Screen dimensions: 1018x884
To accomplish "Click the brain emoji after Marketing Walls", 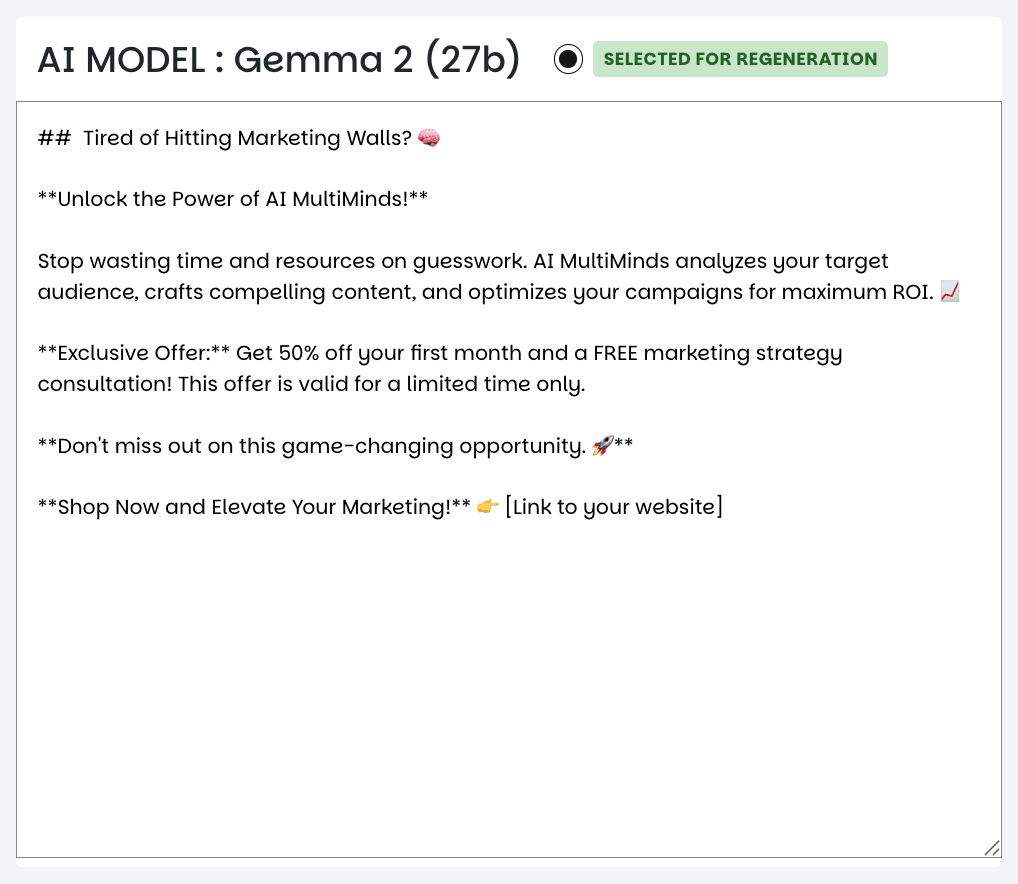I will point(428,138).
